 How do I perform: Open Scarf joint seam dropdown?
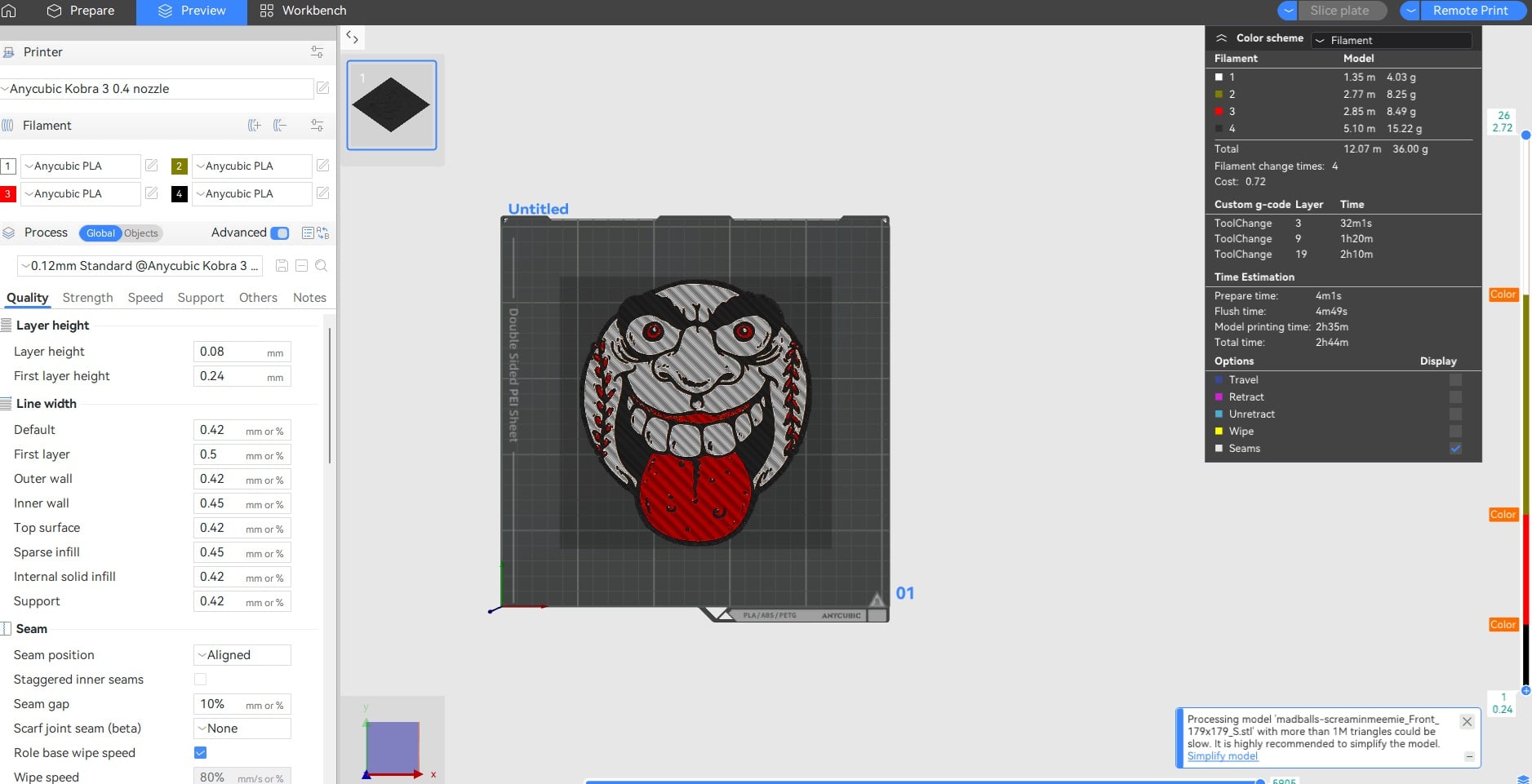coord(242,729)
